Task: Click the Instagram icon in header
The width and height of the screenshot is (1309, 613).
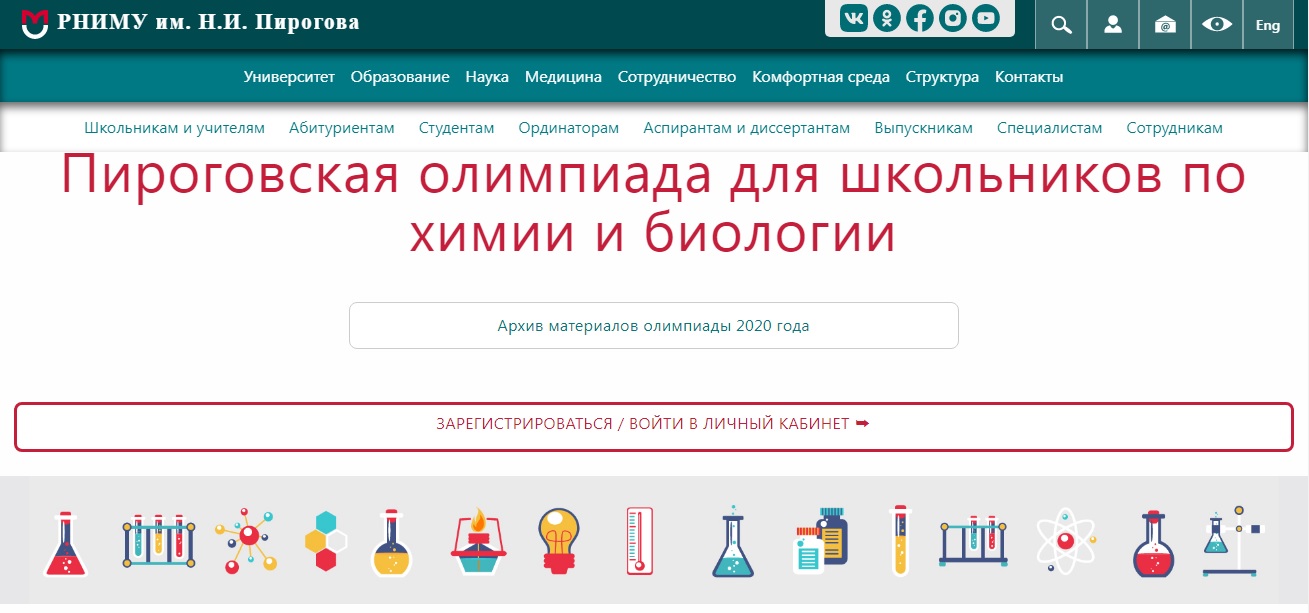Action: [953, 18]
